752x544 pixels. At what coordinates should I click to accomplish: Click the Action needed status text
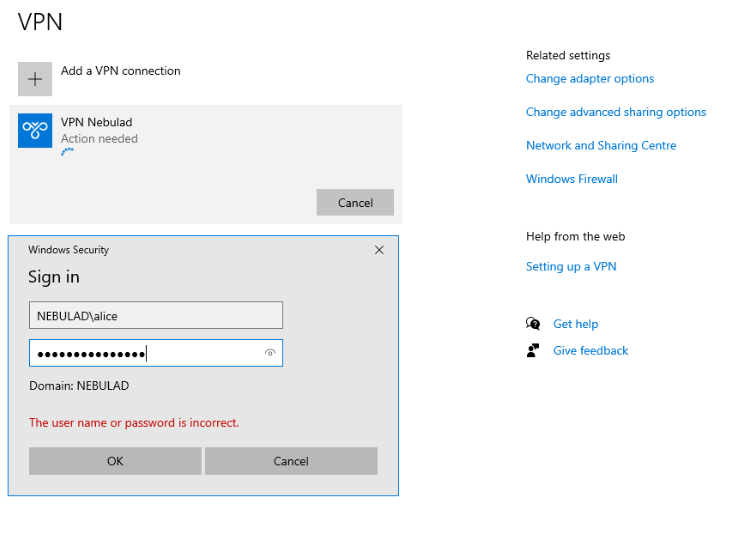tap(99, 139)
